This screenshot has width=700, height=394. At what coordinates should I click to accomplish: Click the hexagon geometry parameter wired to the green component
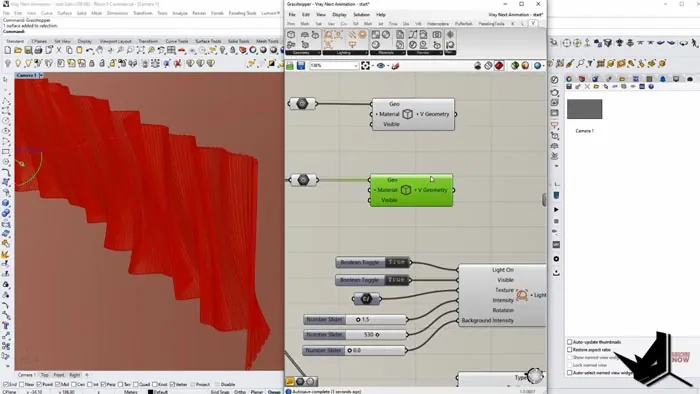coord(303,180)
